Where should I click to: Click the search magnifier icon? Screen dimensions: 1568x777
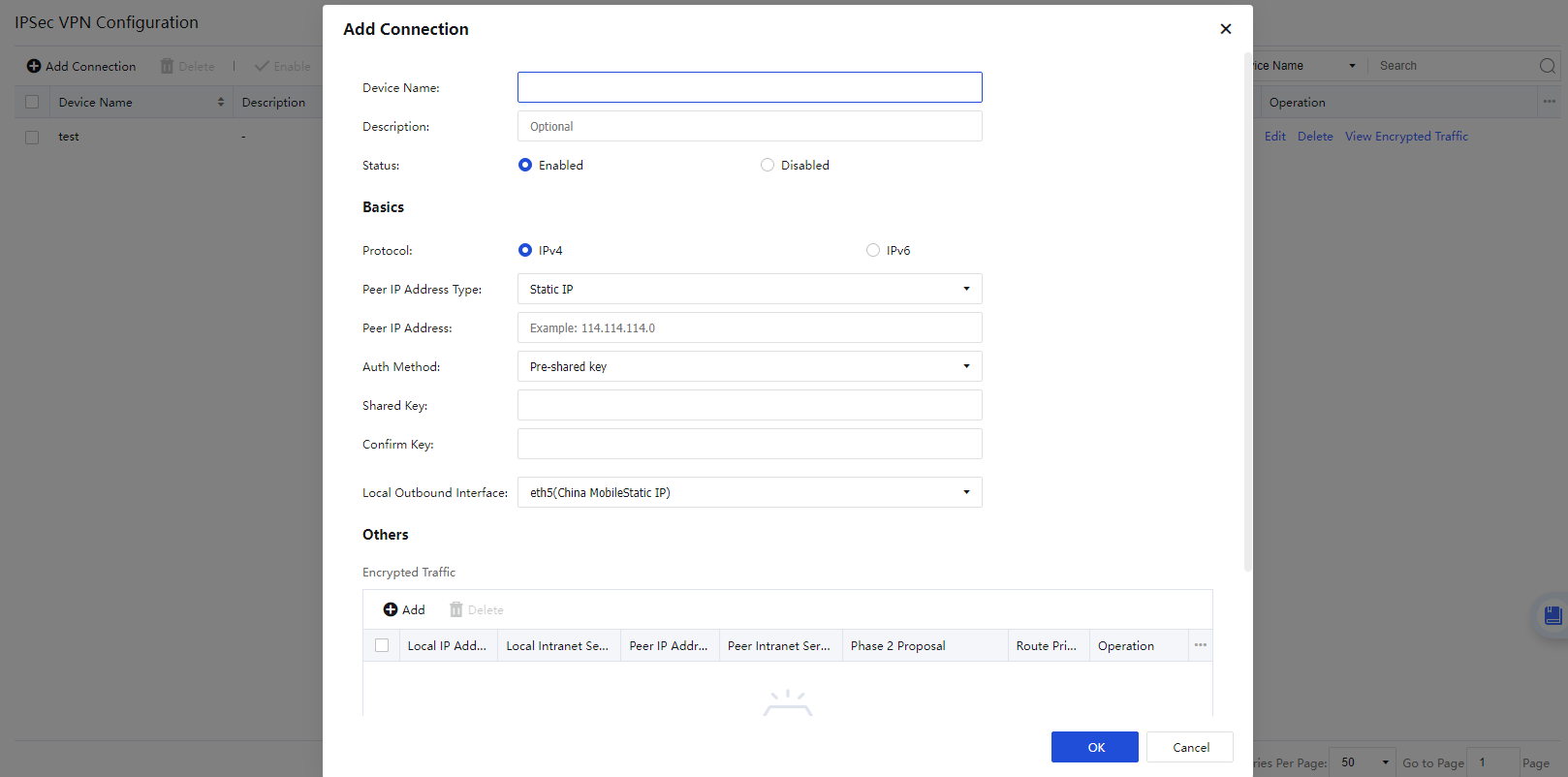point(1547,66)
